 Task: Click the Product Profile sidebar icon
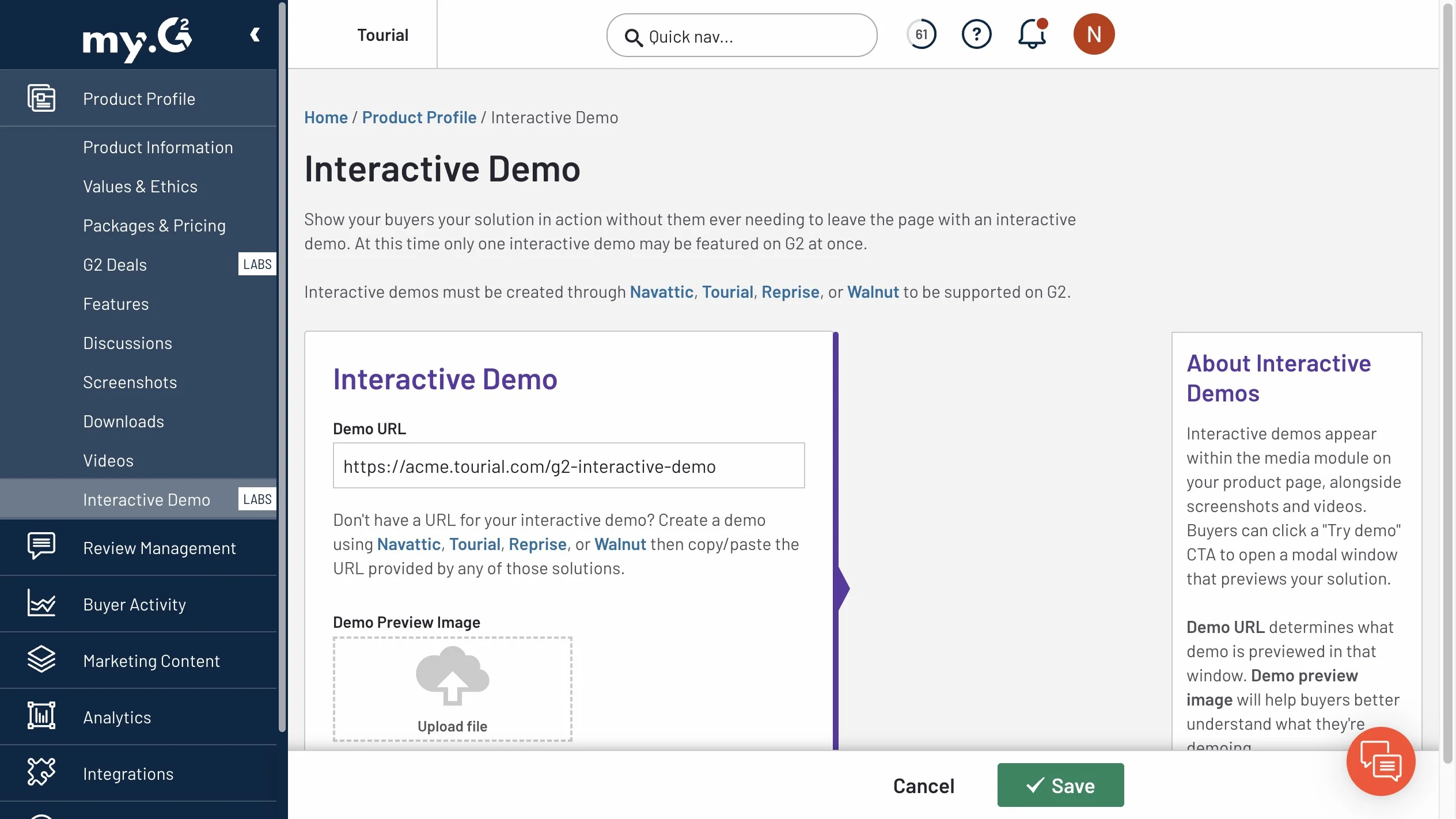(x=41, y=98)
